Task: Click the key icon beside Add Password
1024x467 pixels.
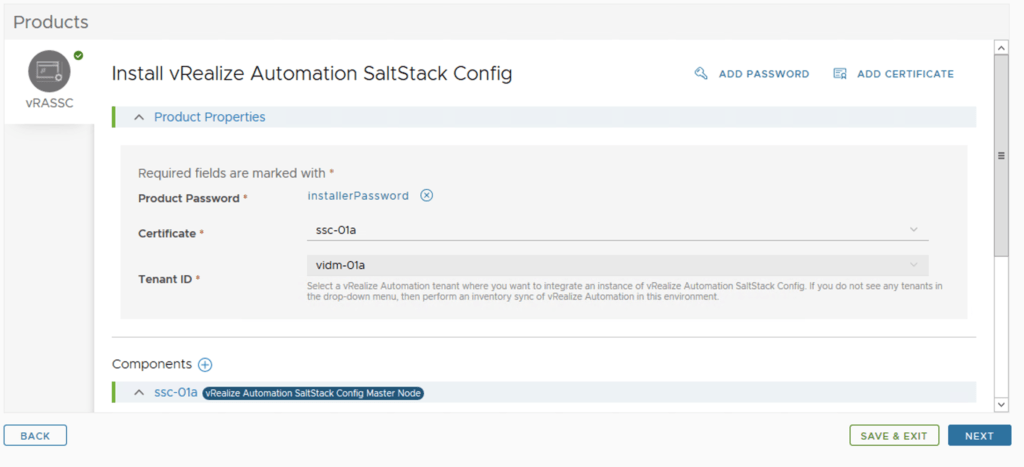Action: pyautogui.click(x=701, y=74)
